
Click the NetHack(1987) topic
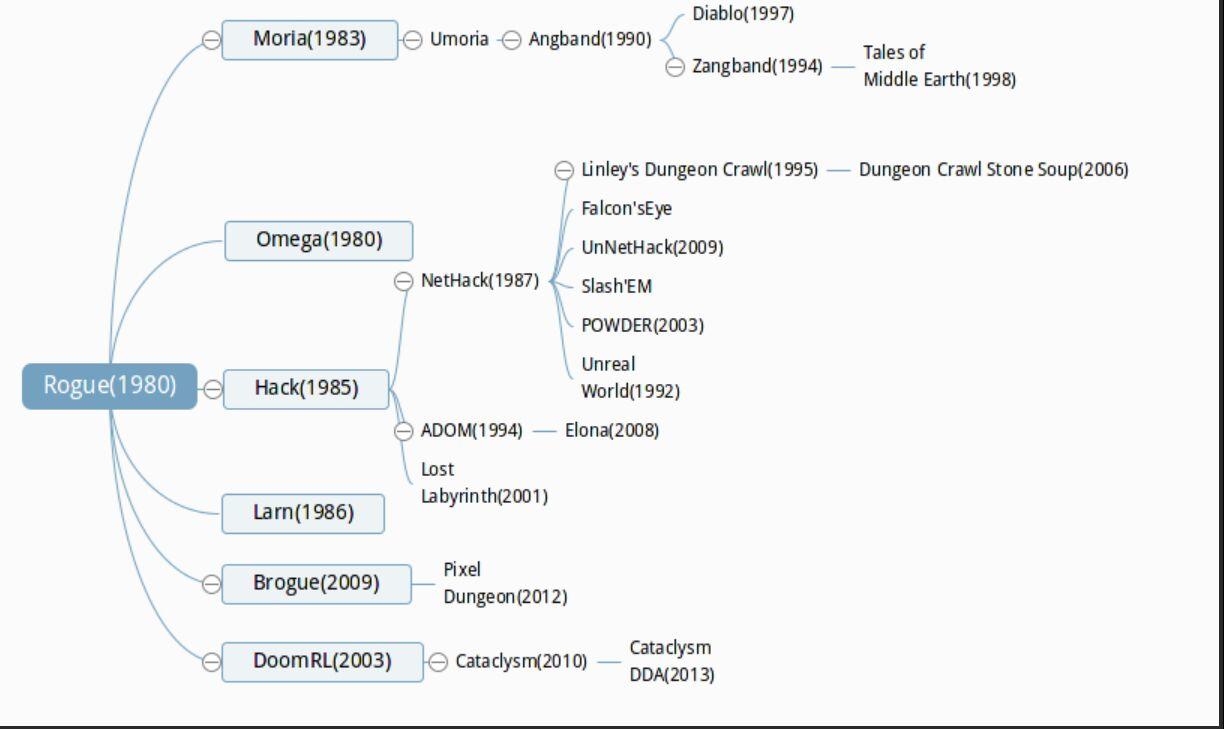[x=480, y=282]
